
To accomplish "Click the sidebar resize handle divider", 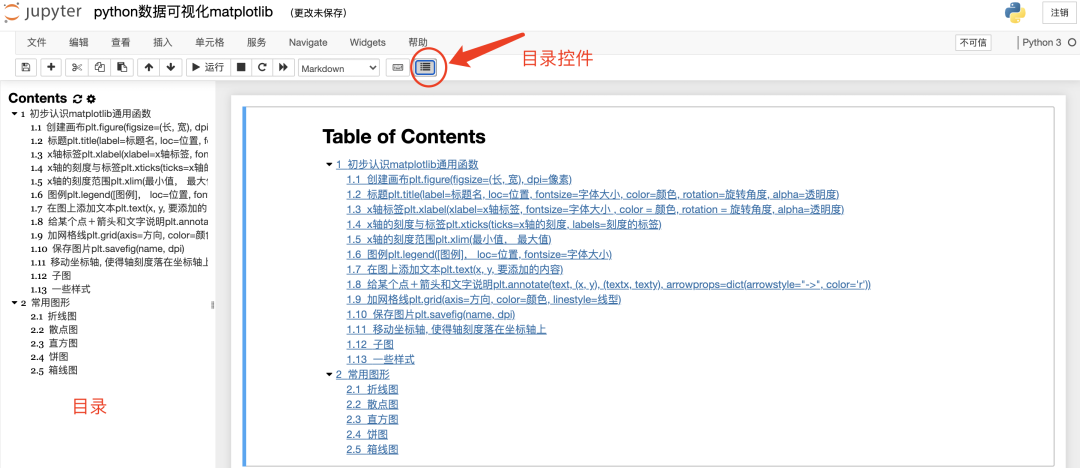I will (x=212, y=304).
